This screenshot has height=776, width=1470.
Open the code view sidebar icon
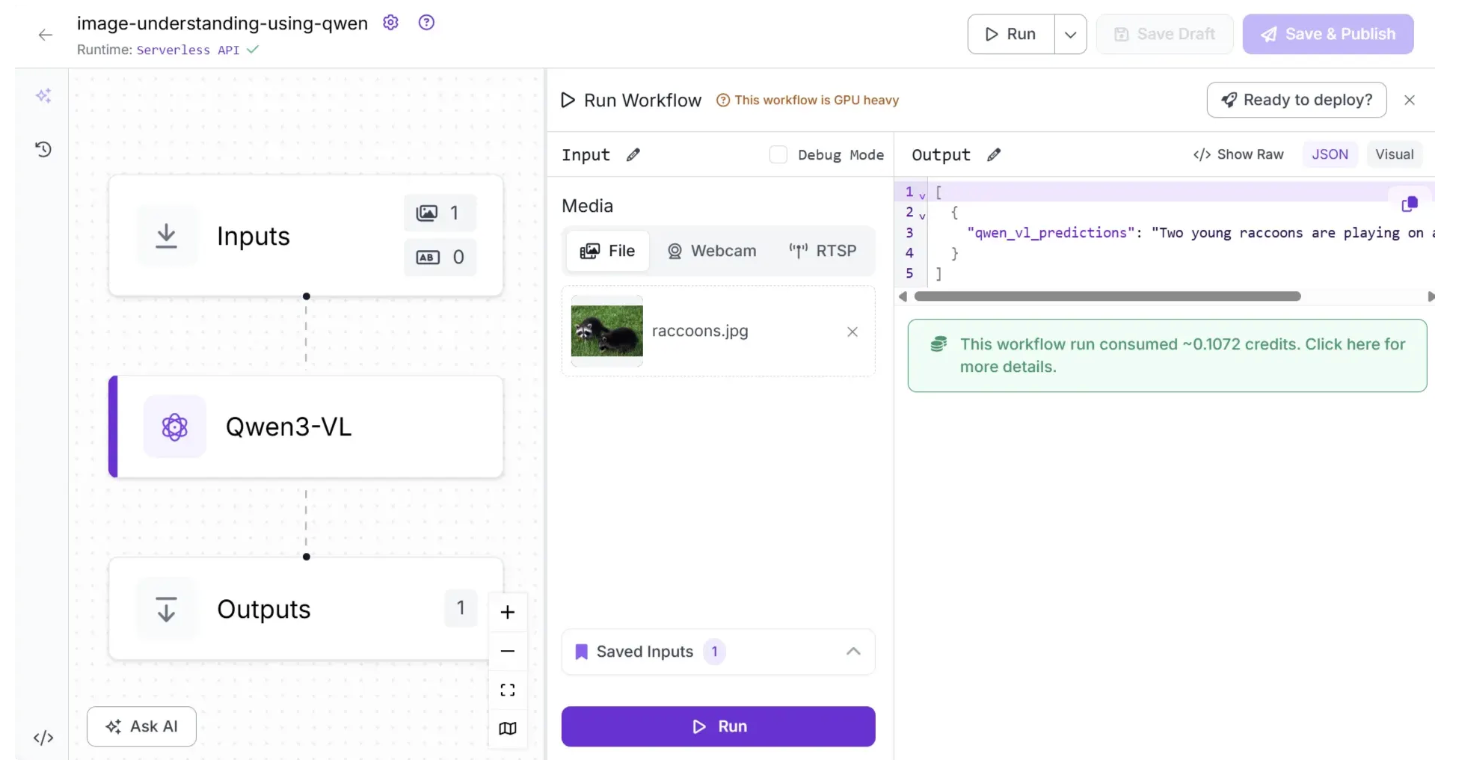(x=43, y=738)
